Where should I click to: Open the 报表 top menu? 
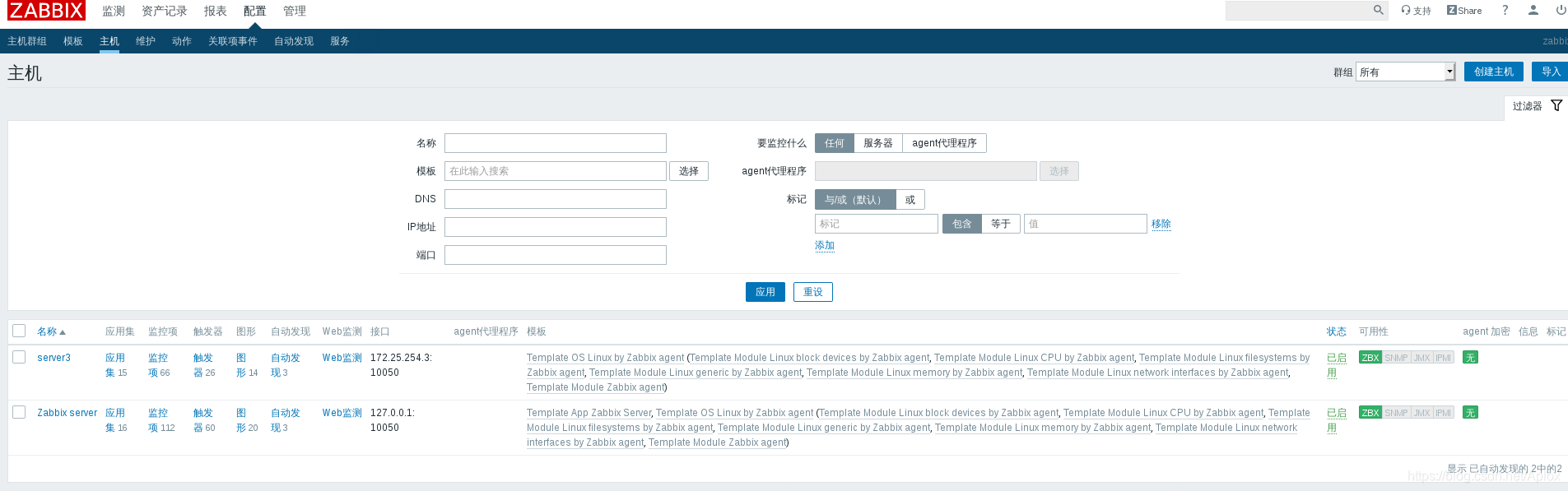coord(216,11)
